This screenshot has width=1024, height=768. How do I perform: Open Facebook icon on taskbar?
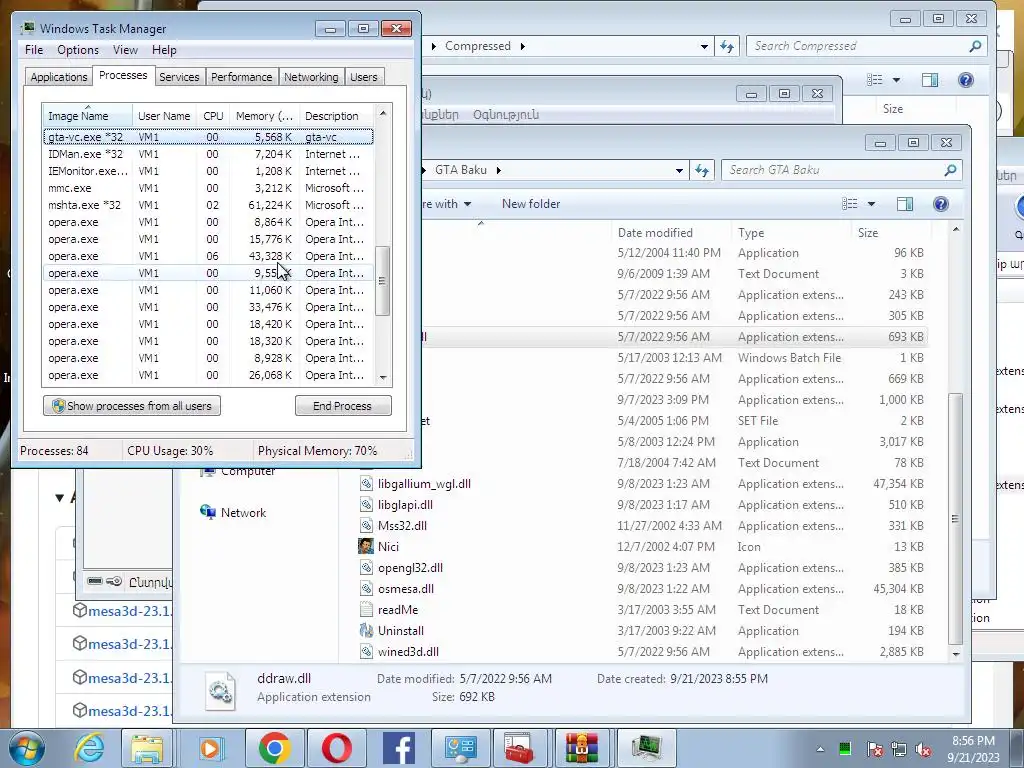click(399, 748)
